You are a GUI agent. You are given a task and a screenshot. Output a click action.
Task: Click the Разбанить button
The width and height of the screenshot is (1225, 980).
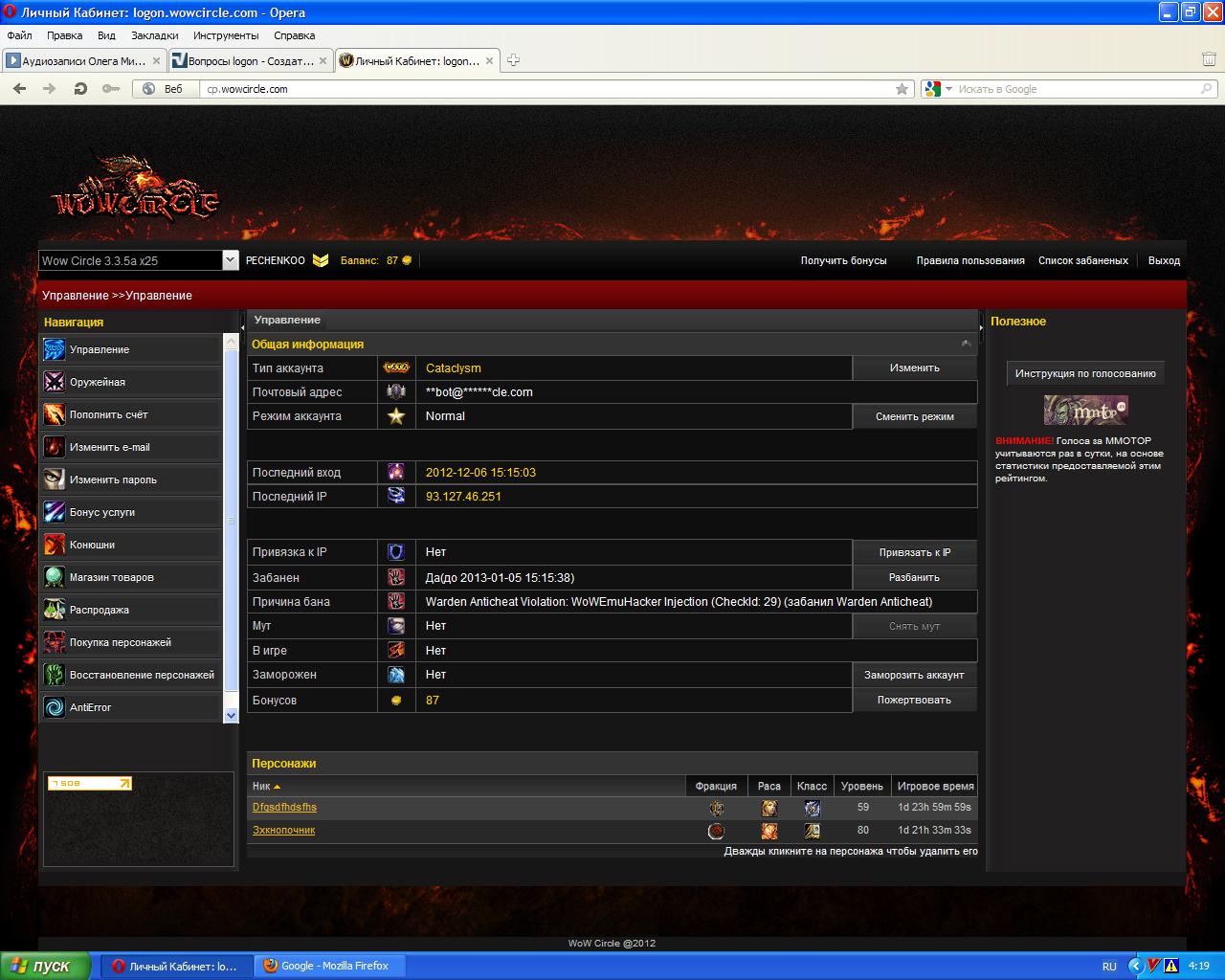(914, 577)
